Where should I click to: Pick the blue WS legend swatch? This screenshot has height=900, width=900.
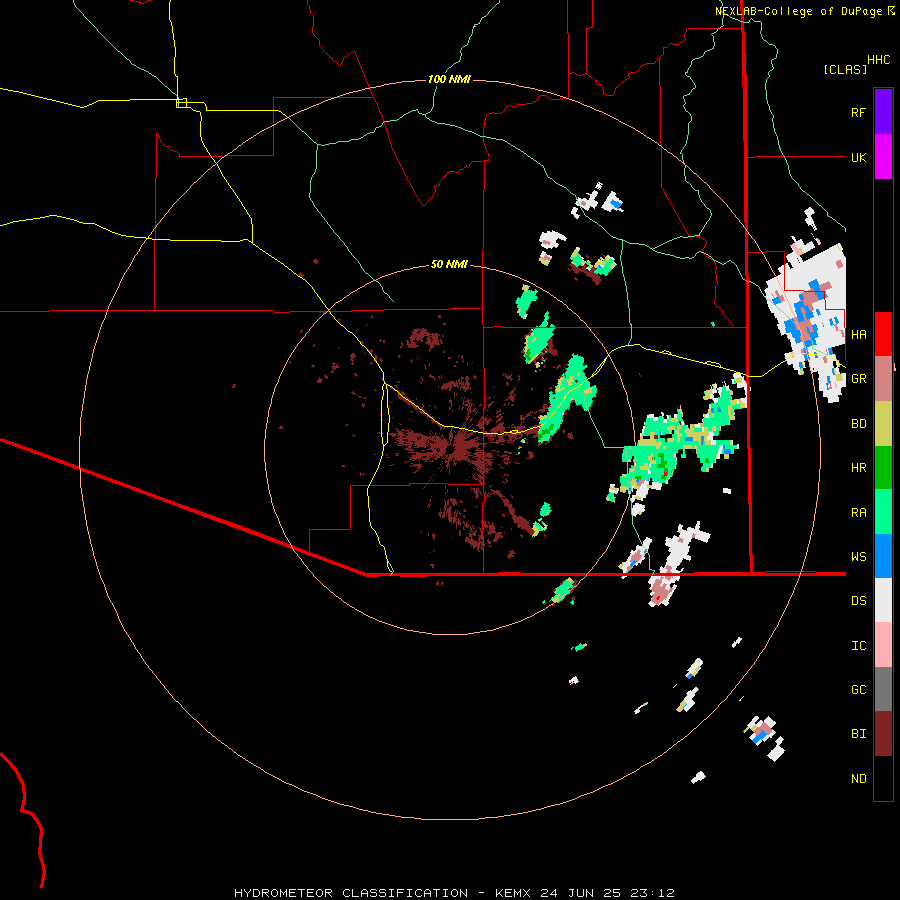tap(883, 556)
